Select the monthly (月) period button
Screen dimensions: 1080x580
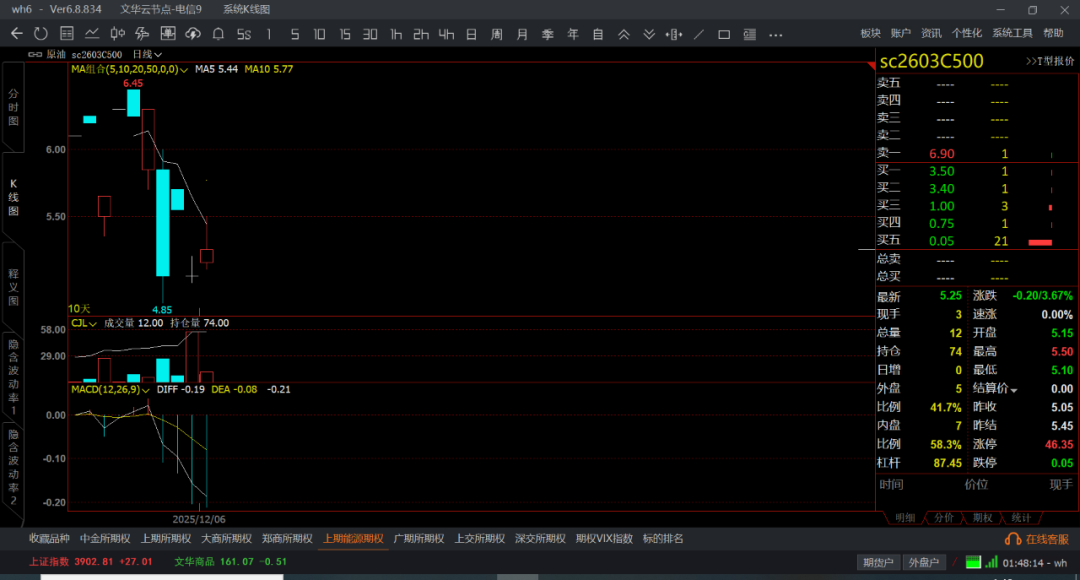point(522,34)
